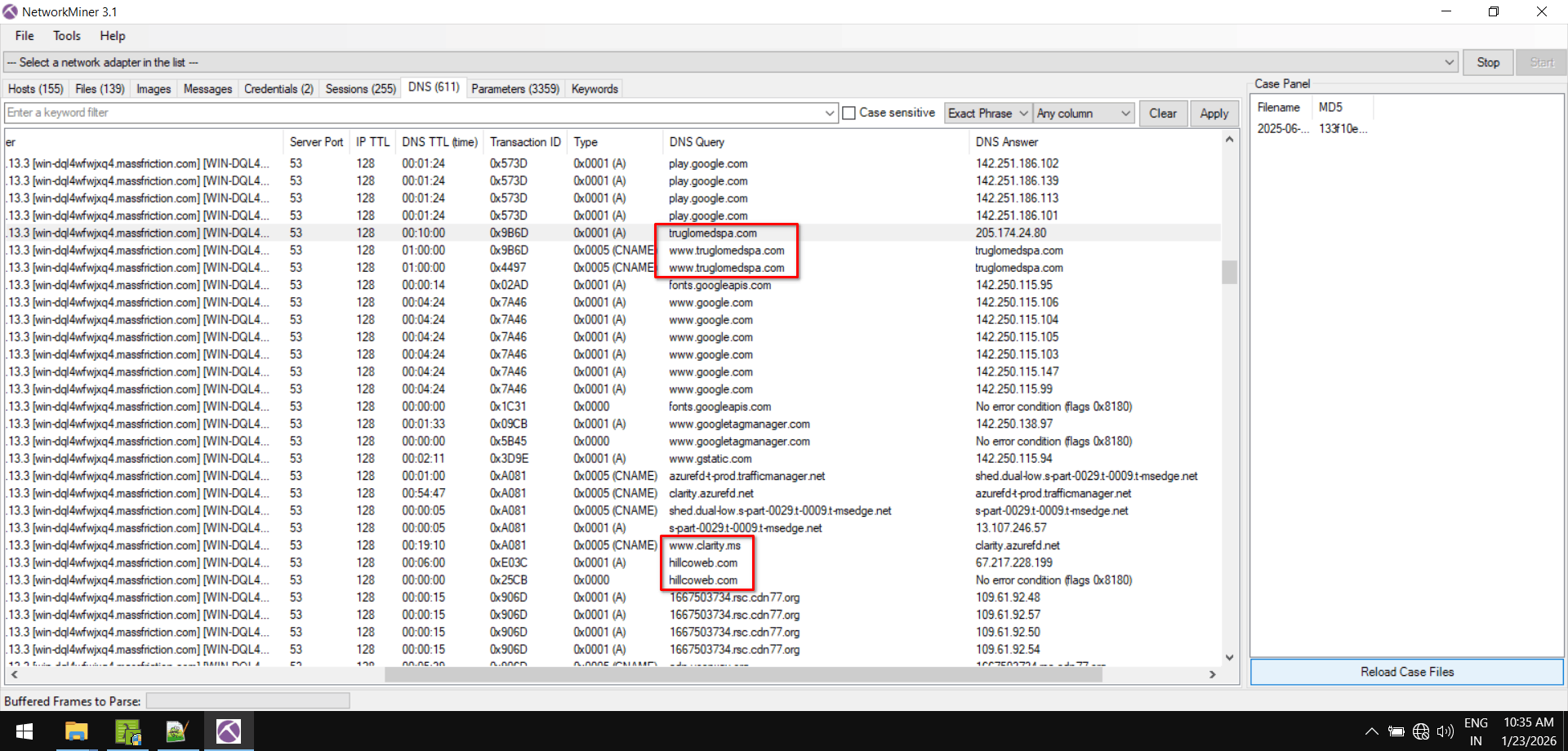This screenshot has height=751, width=1568.
Task: Open the volume control tray icon
Action: (x=1445, y=731)
